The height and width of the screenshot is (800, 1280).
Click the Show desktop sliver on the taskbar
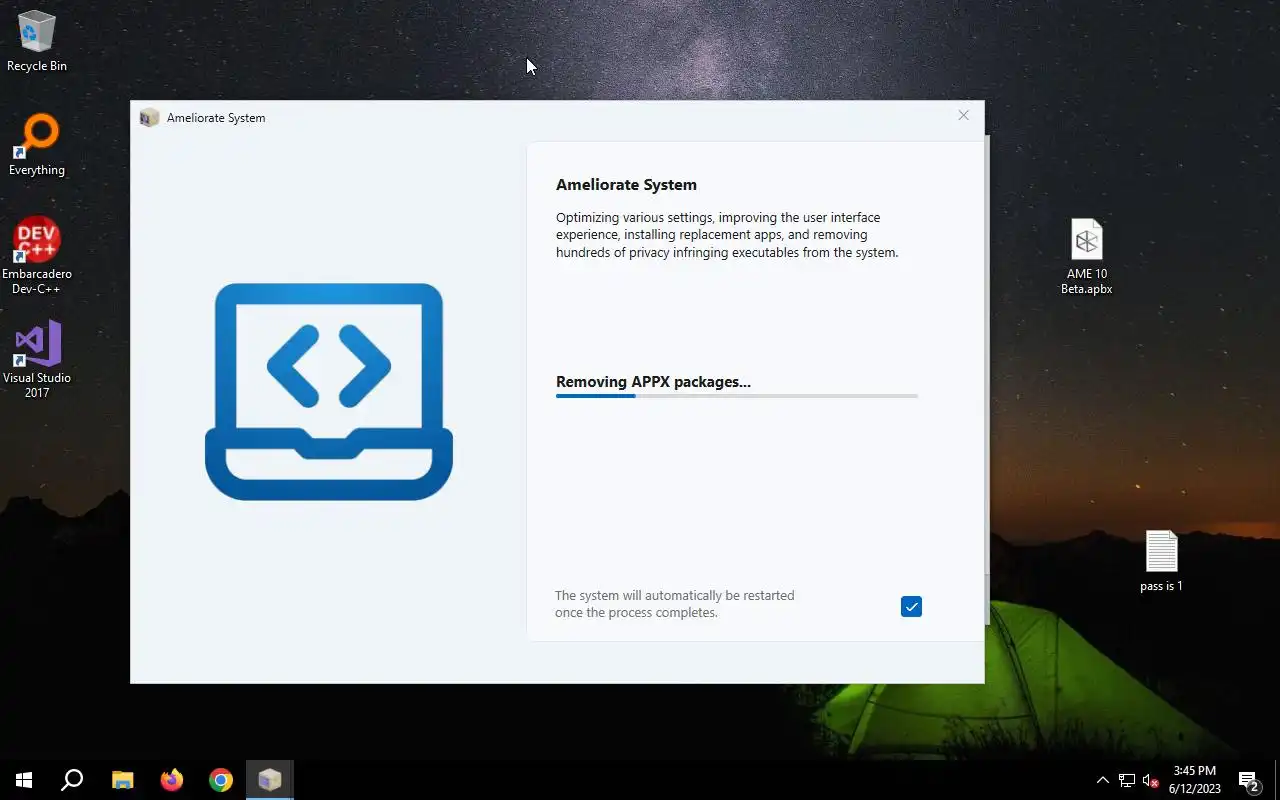1277,780
